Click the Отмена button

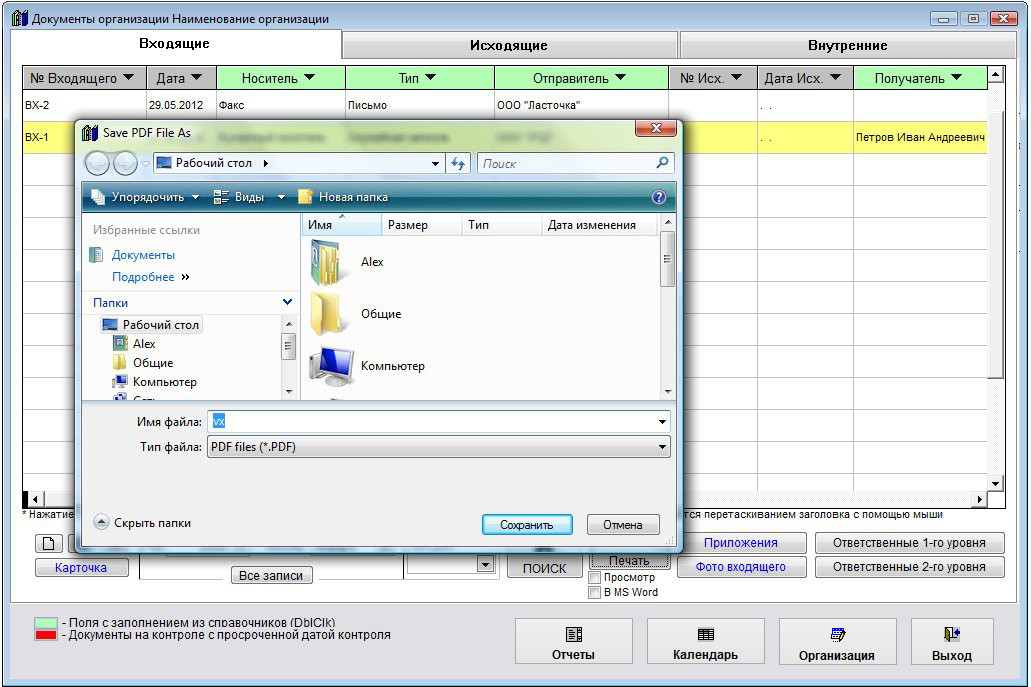[623, 525]
